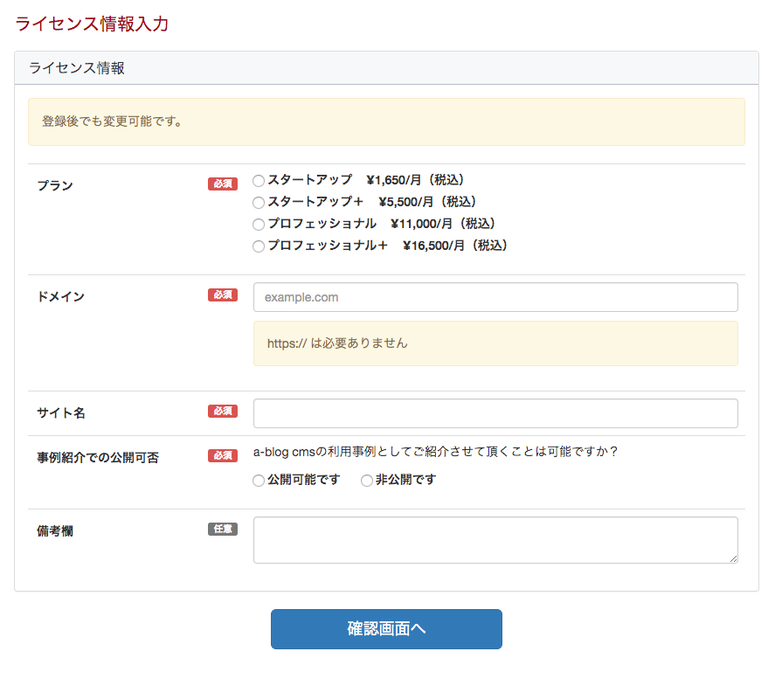The image size is (775, 679).
Task: Select the スタートアップ ¥1,650/月 plan radio
Action: click(259, 181)
